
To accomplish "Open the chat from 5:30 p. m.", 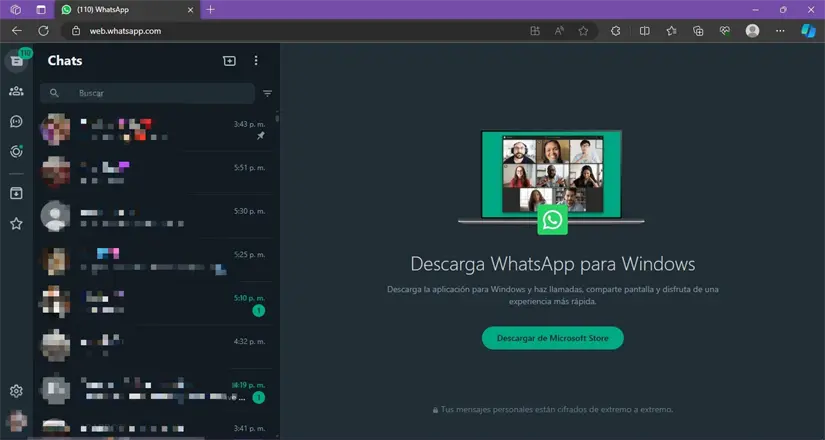I will tap(156, 216).
